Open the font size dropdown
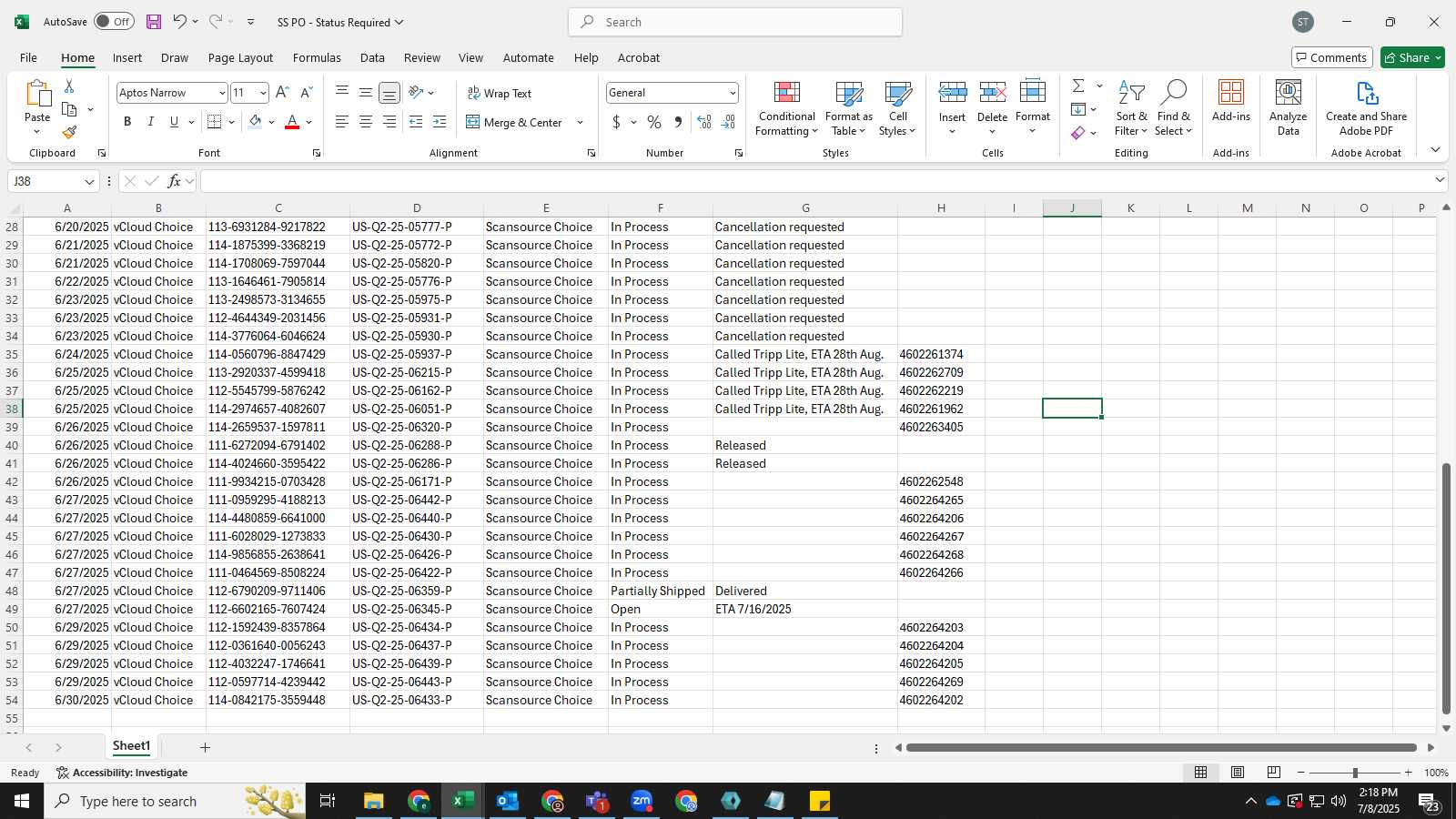 click(263, 93)
